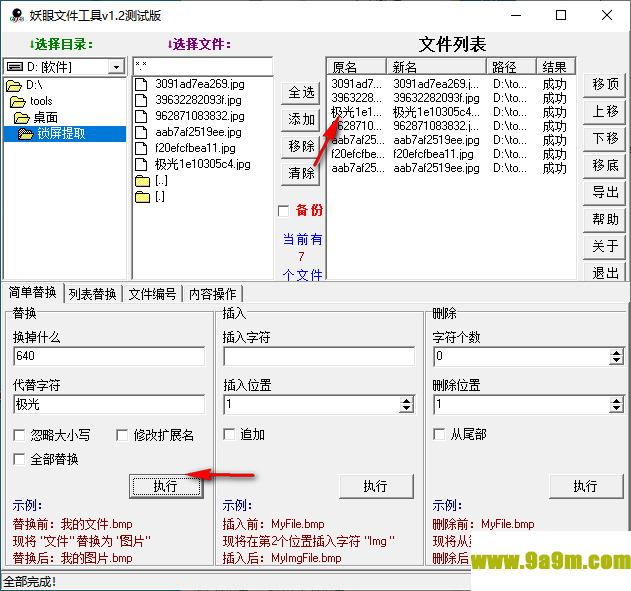
Task: Select the tools folder in directory tree
Action: click(x=31, y=101)
